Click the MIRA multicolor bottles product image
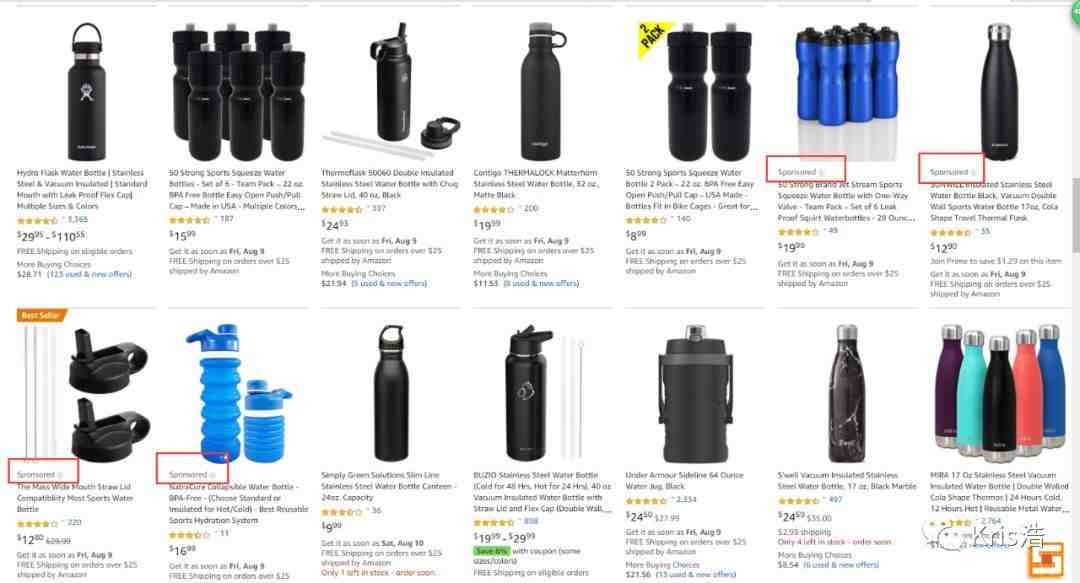This screenshot has width=1080, height=583. (997, 391)
